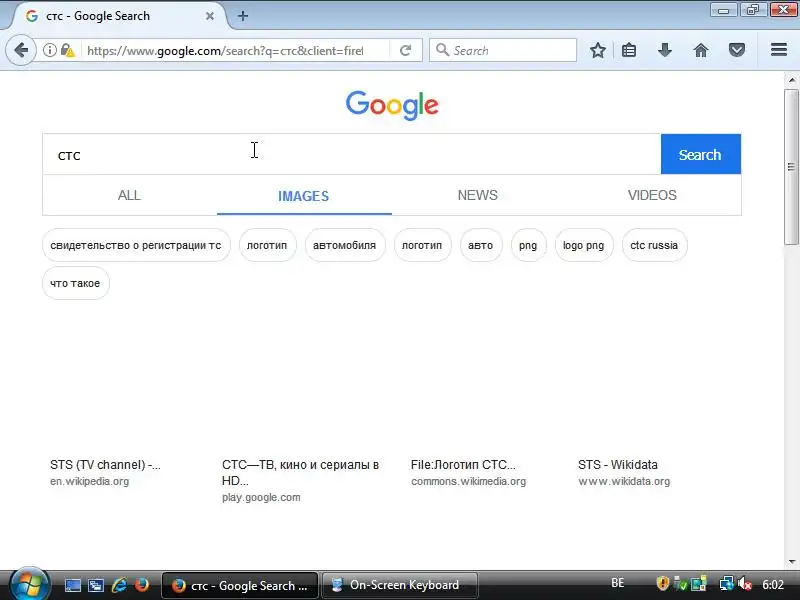
Task: Click the Windows Start orb
Action: click(x=29, y=584)
